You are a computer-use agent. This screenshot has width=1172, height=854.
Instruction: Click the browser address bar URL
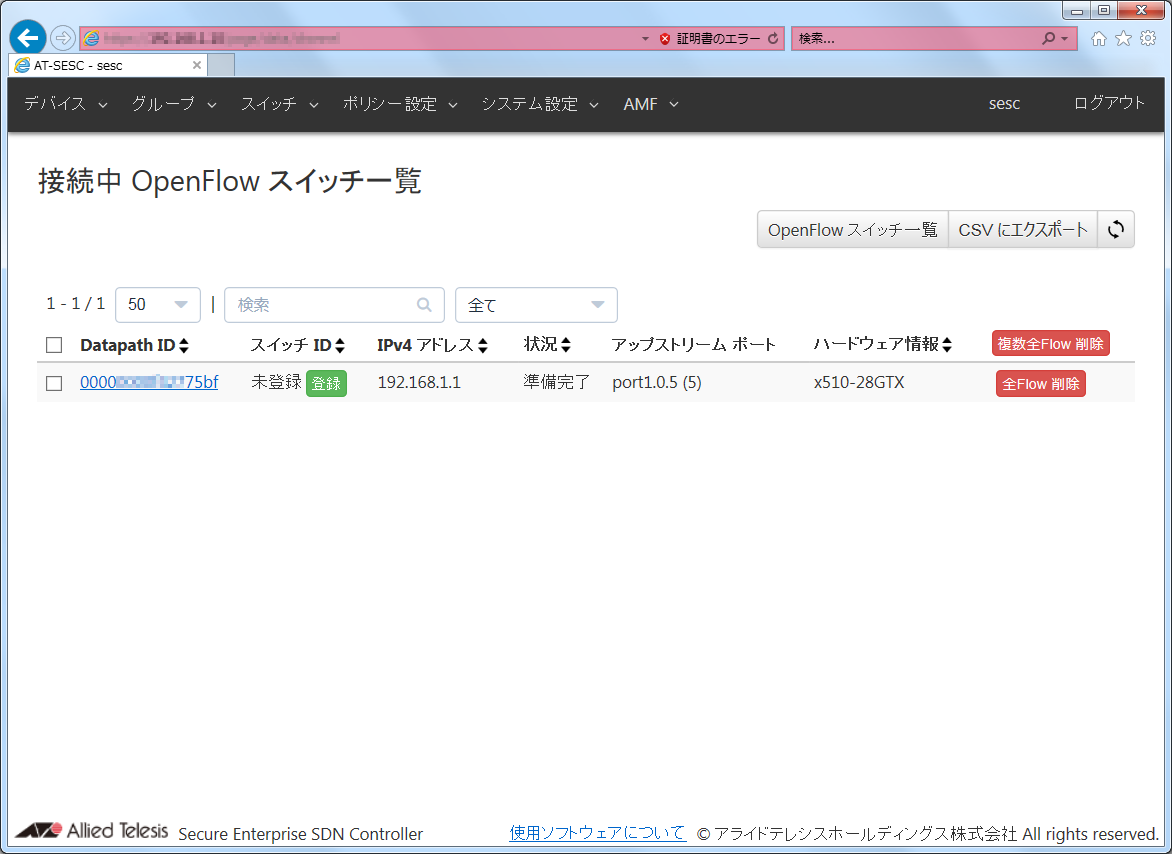220,38
